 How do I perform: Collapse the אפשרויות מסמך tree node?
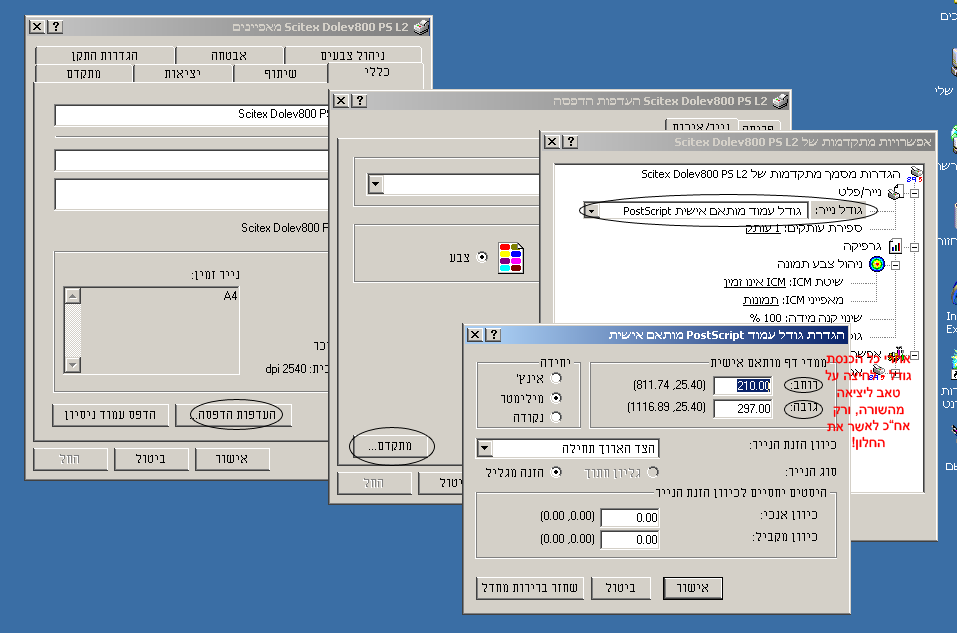(x=915, y=355)
